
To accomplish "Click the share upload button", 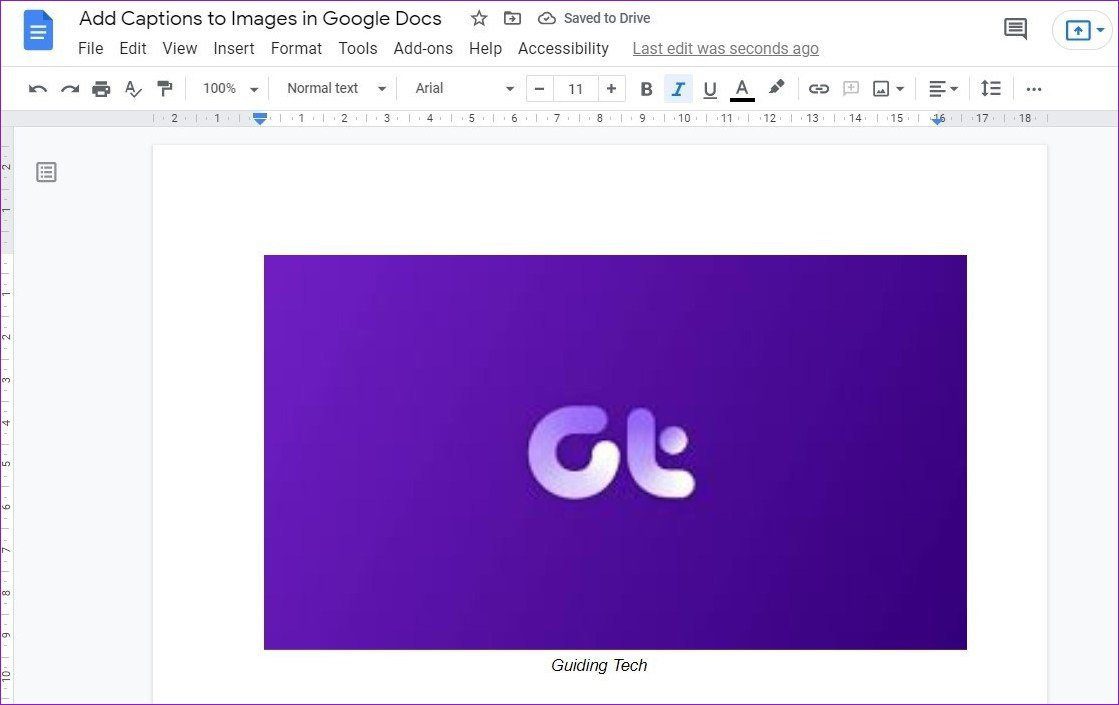I will [1078, 31].
